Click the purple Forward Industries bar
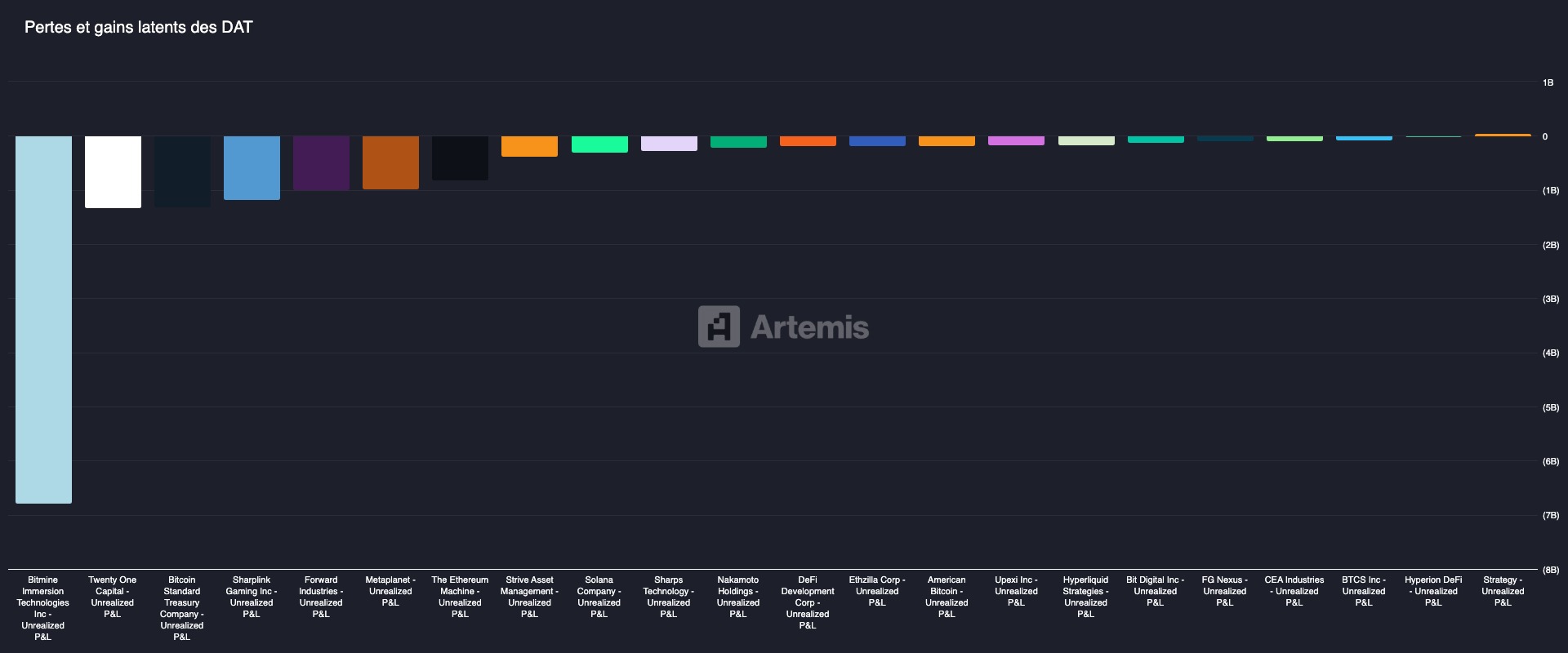 (x=321, y=163)
